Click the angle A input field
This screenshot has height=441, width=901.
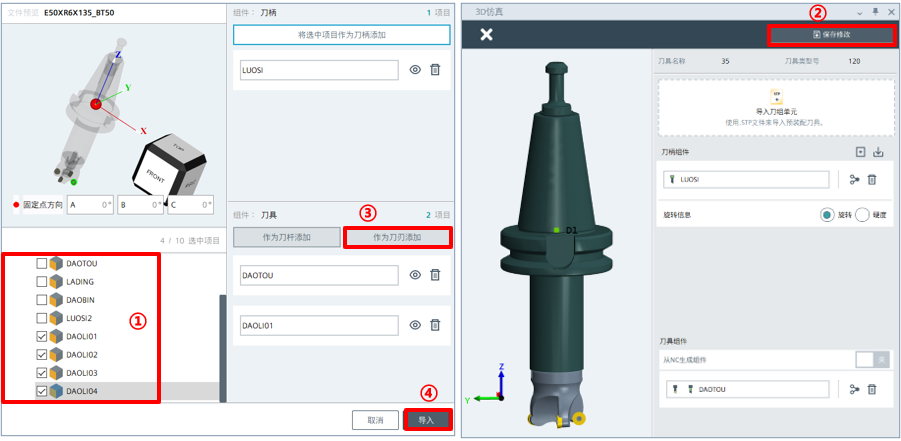tap(90, 205)
